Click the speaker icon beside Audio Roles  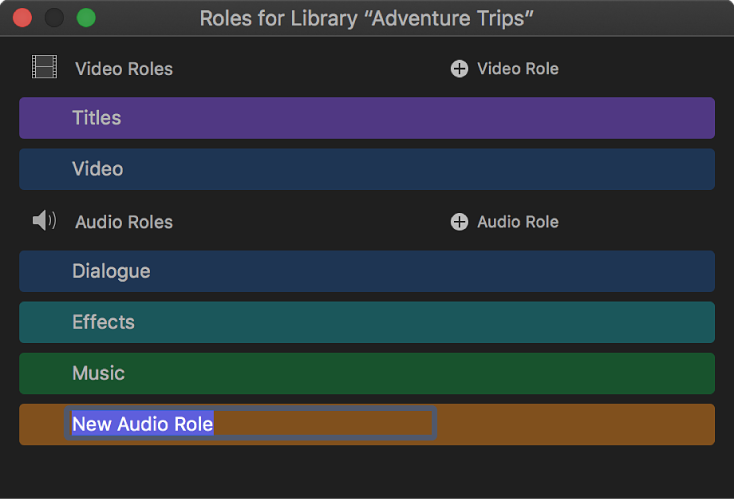pos(44,221)
